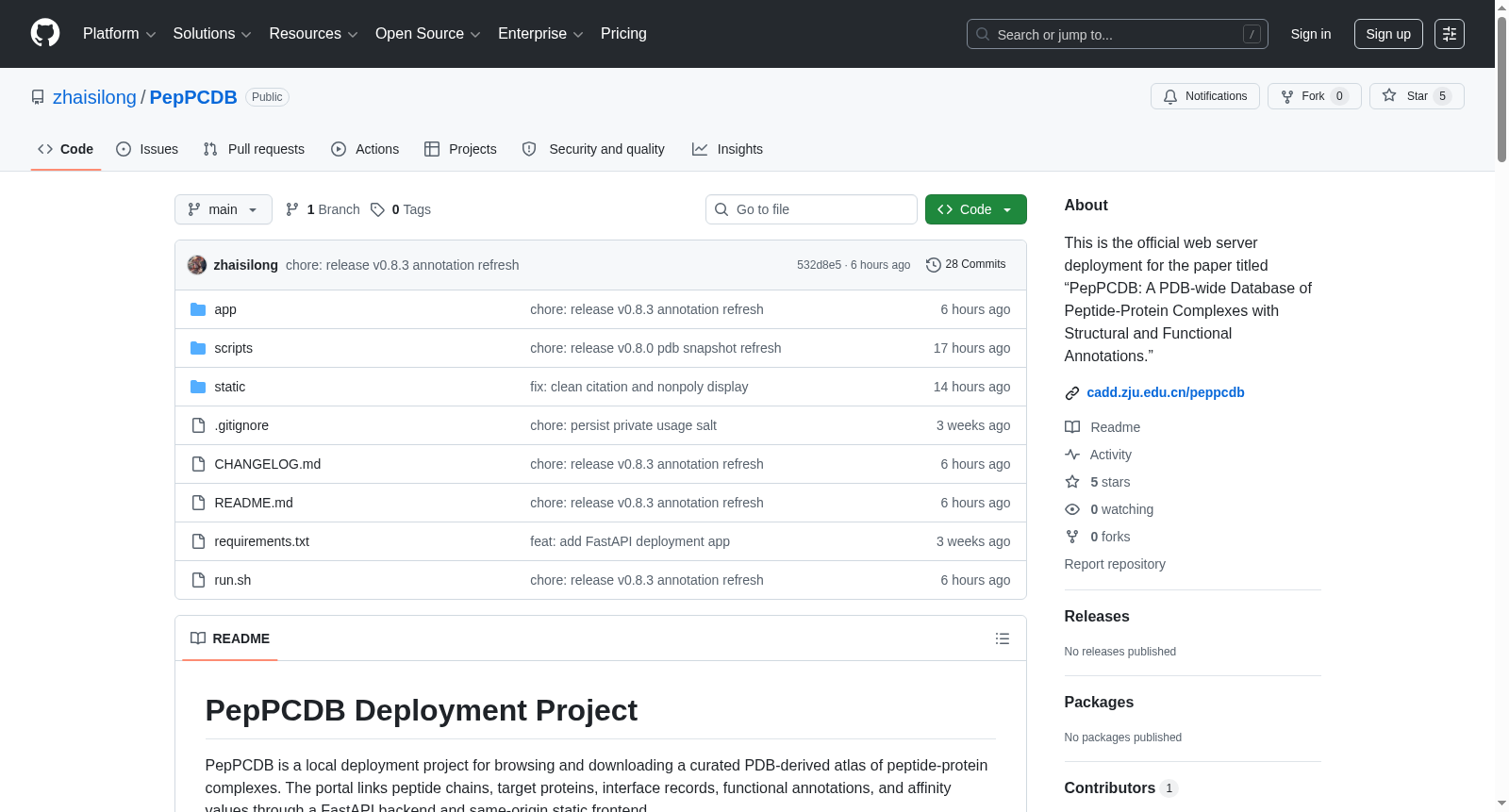The width and height of the screenshot is (1509, 812).
Task: Click the Search or jump to field
Action: (x=1118, y=34)
